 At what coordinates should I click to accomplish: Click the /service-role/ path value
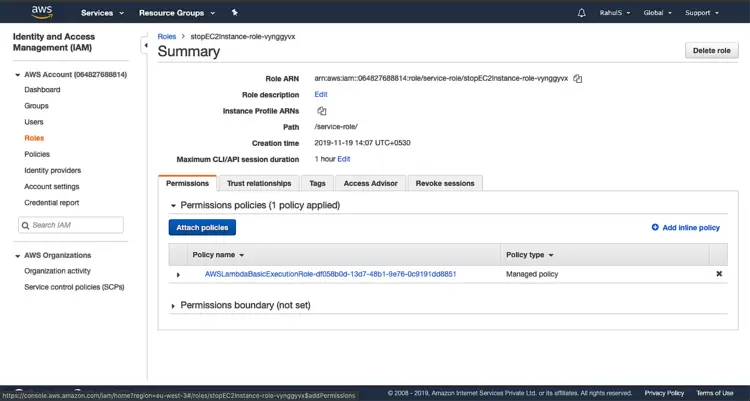(x=336, y=127)
